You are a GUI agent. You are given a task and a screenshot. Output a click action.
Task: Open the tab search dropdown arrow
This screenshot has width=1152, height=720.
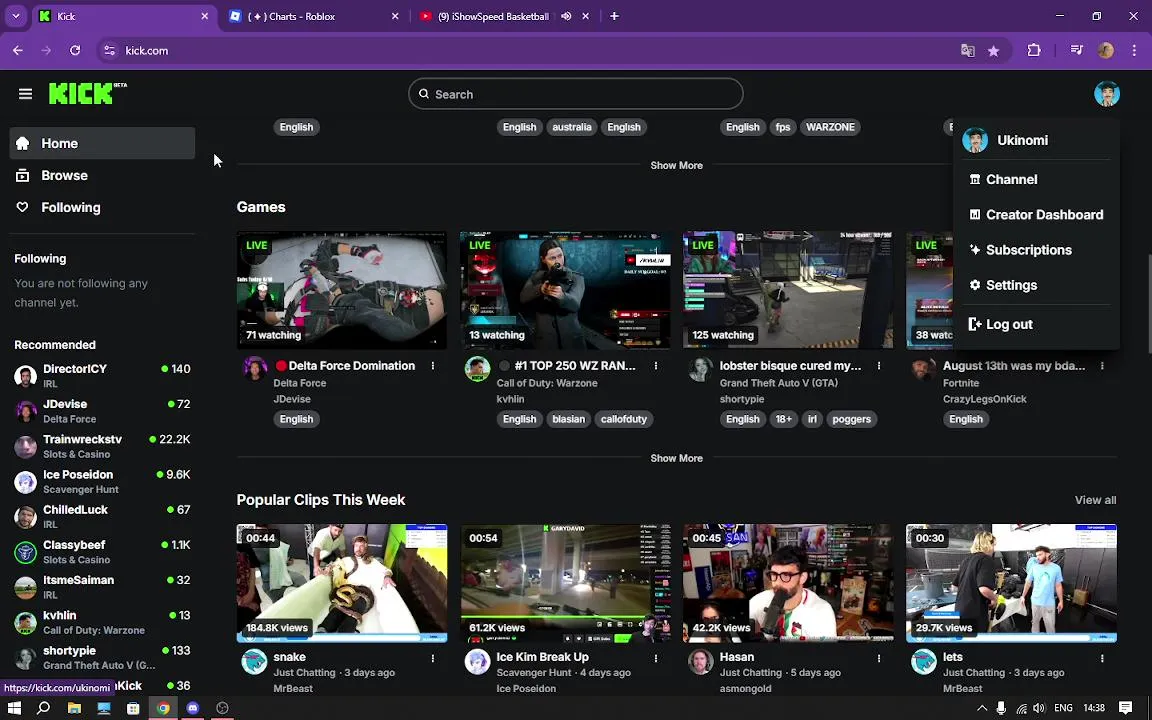coord(15,16)
